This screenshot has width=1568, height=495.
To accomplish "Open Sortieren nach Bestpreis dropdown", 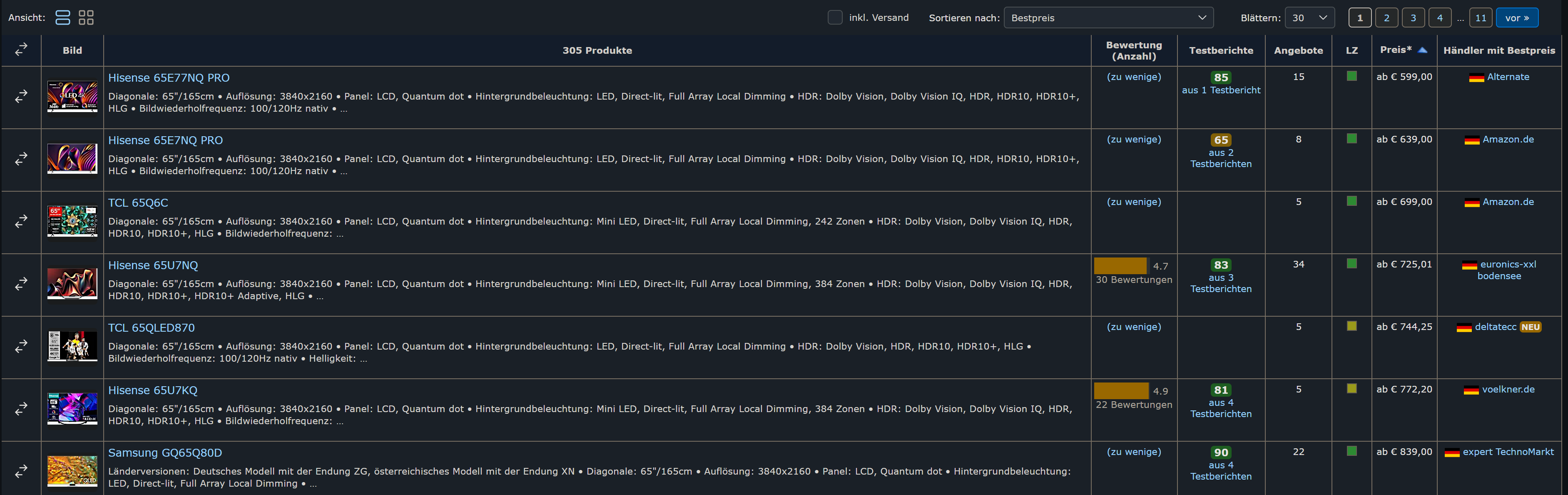I will click(x=1108, y=17).
